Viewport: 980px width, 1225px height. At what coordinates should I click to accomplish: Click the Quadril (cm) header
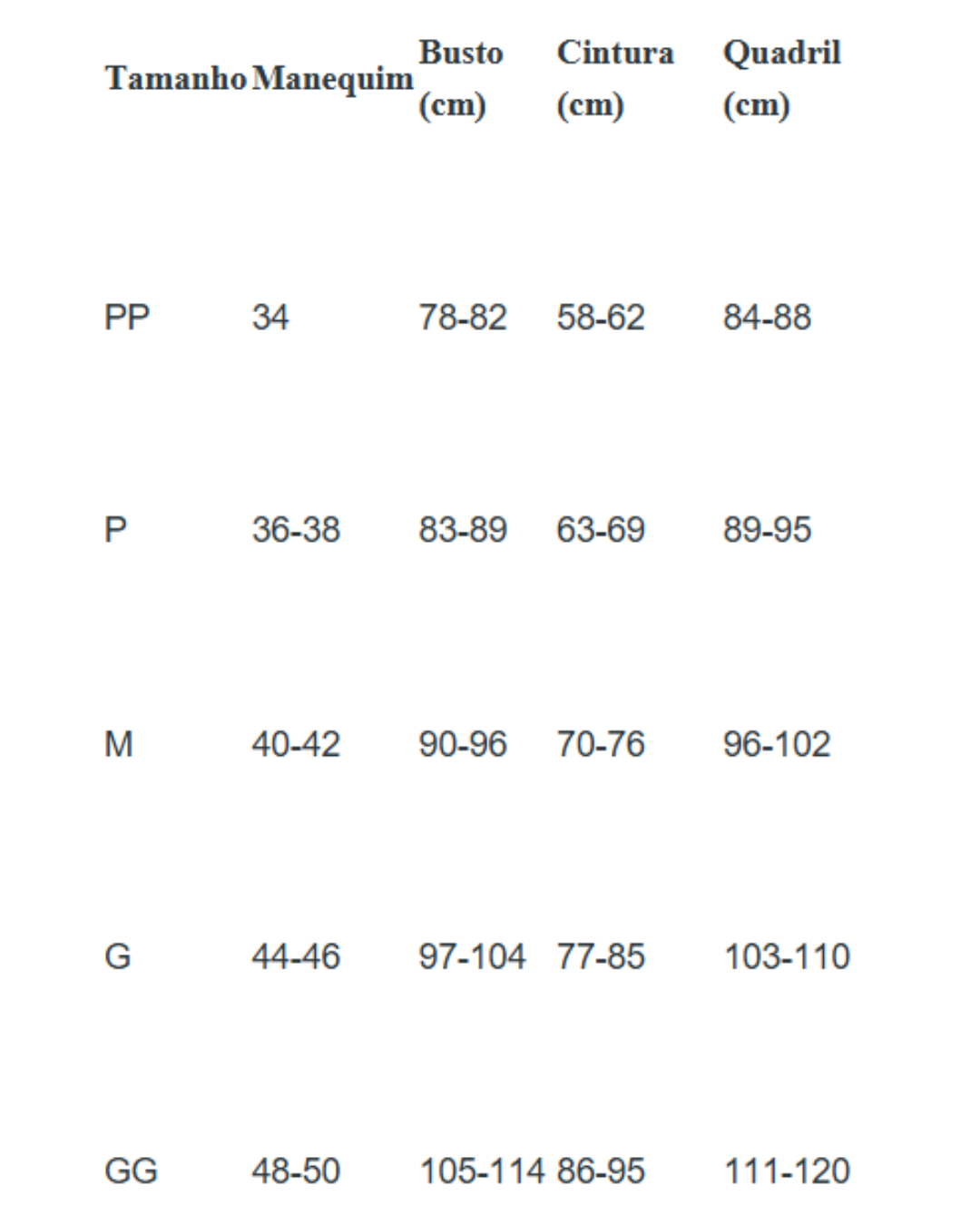pos(781,78)
